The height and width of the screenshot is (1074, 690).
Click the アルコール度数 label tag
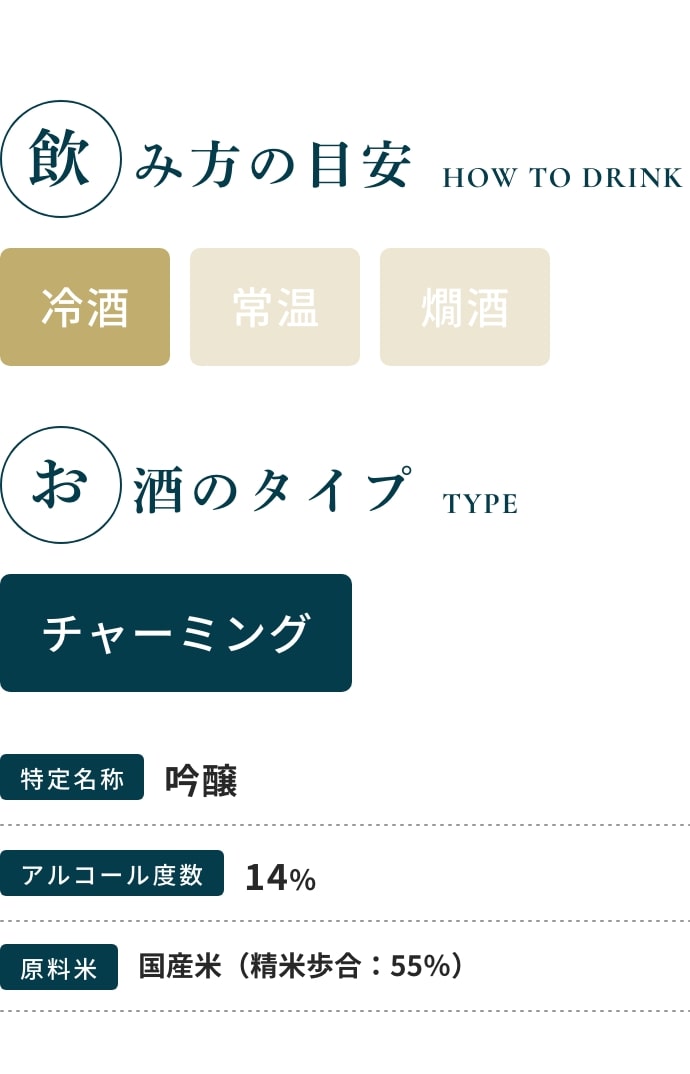click(112, 873)
